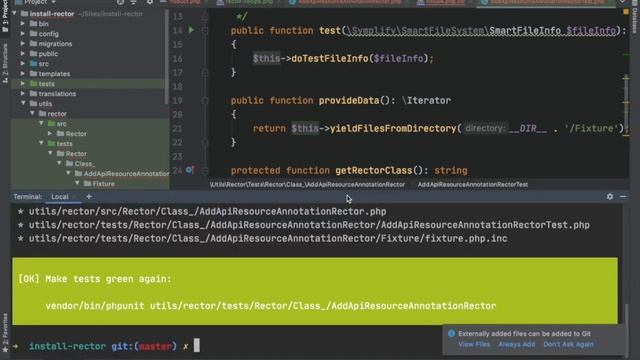Click terminal path ending AddApiResourceAnnotationRector.php
Screen dimensions: 640x360
207,211
